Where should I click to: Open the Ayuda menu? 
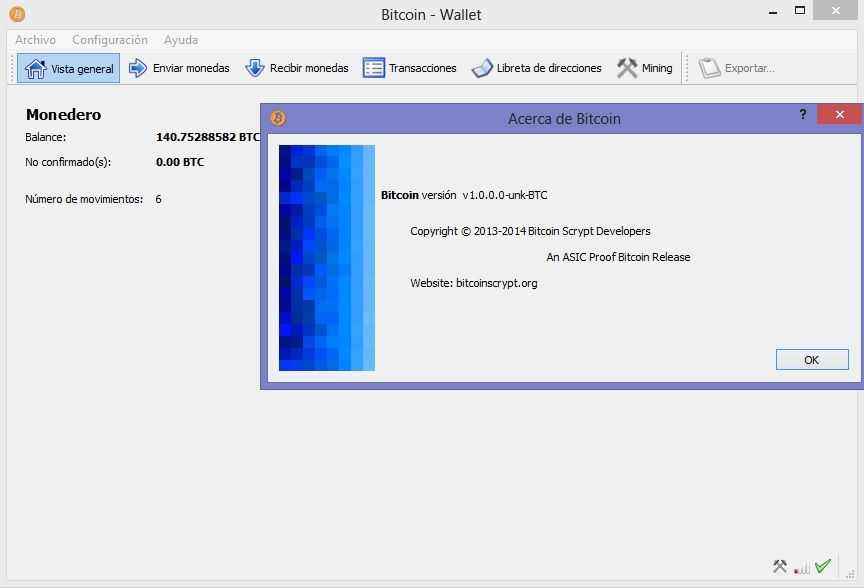181,40
